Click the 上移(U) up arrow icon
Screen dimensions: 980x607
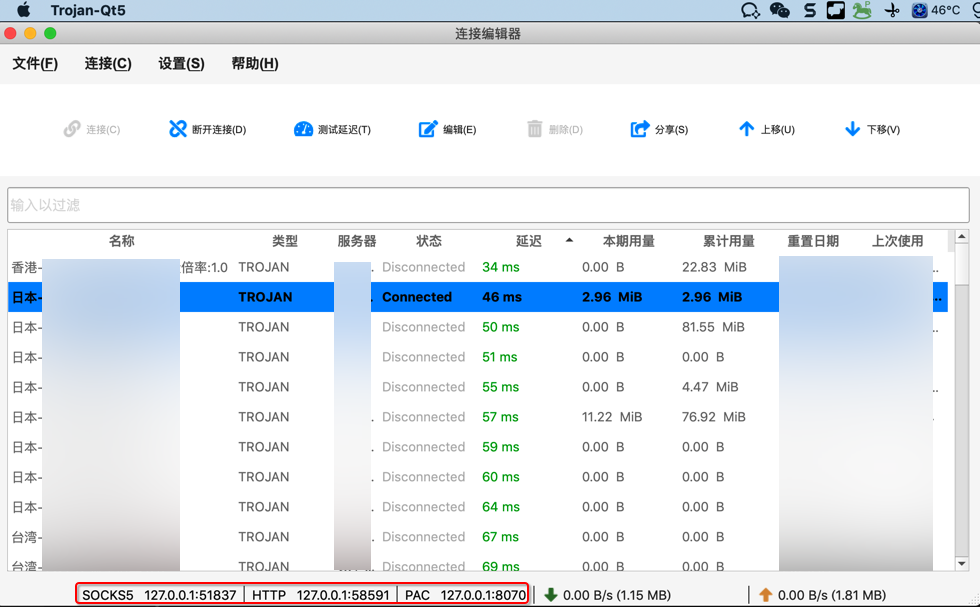coord(746,129)
